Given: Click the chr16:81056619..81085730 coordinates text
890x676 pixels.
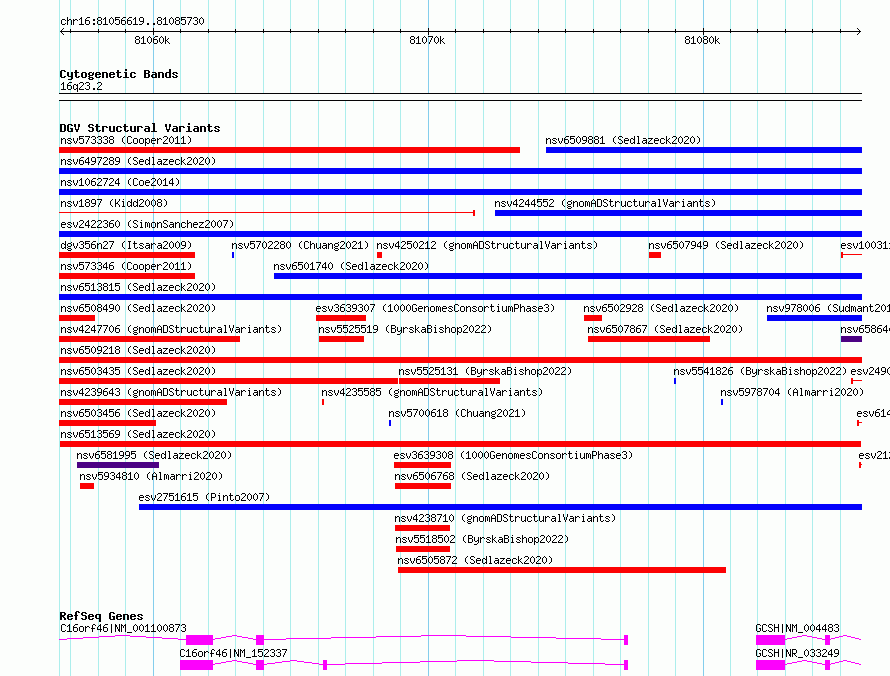Looking at the screenshot, I should pos(132,21).
